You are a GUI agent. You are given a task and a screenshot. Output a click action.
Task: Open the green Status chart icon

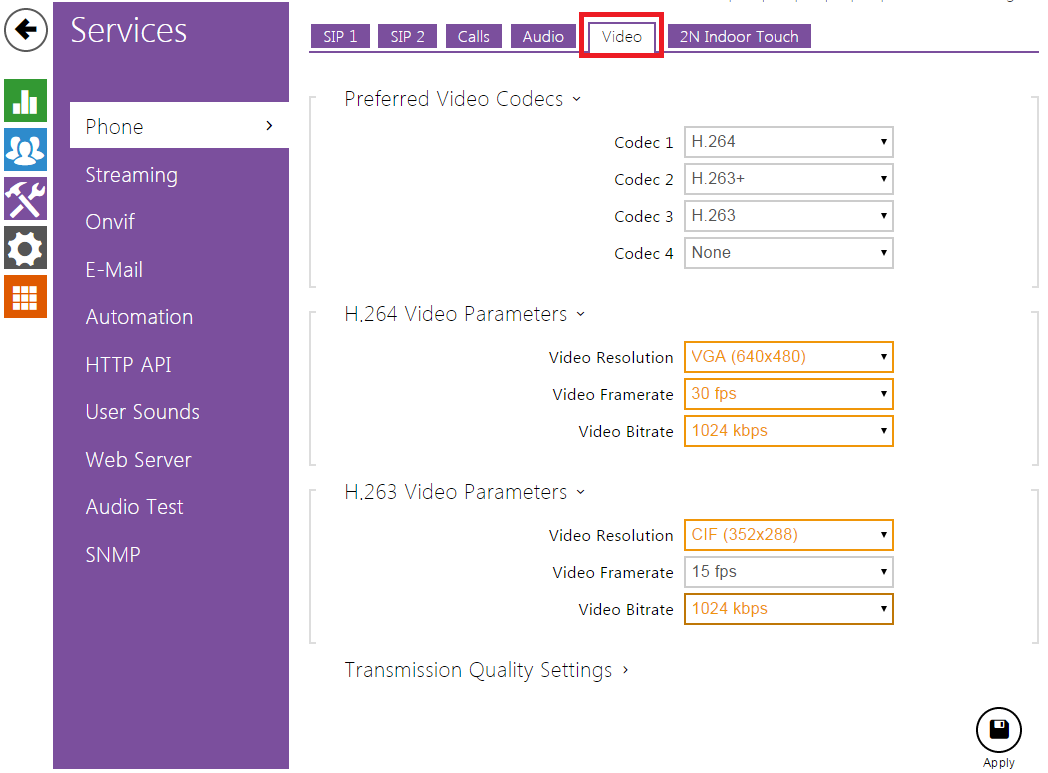point(25,101)
